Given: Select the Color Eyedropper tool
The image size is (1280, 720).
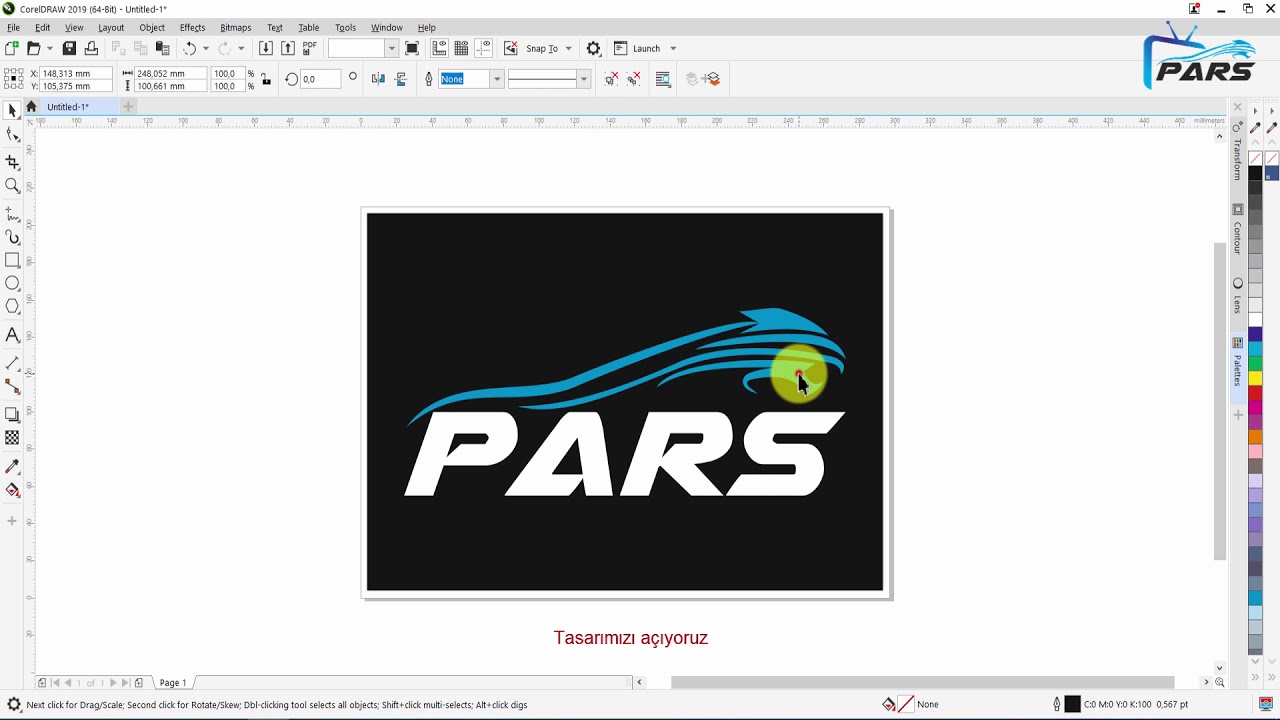Looking at the screenshot, I should pyautogui.click(x=12, y=466).
